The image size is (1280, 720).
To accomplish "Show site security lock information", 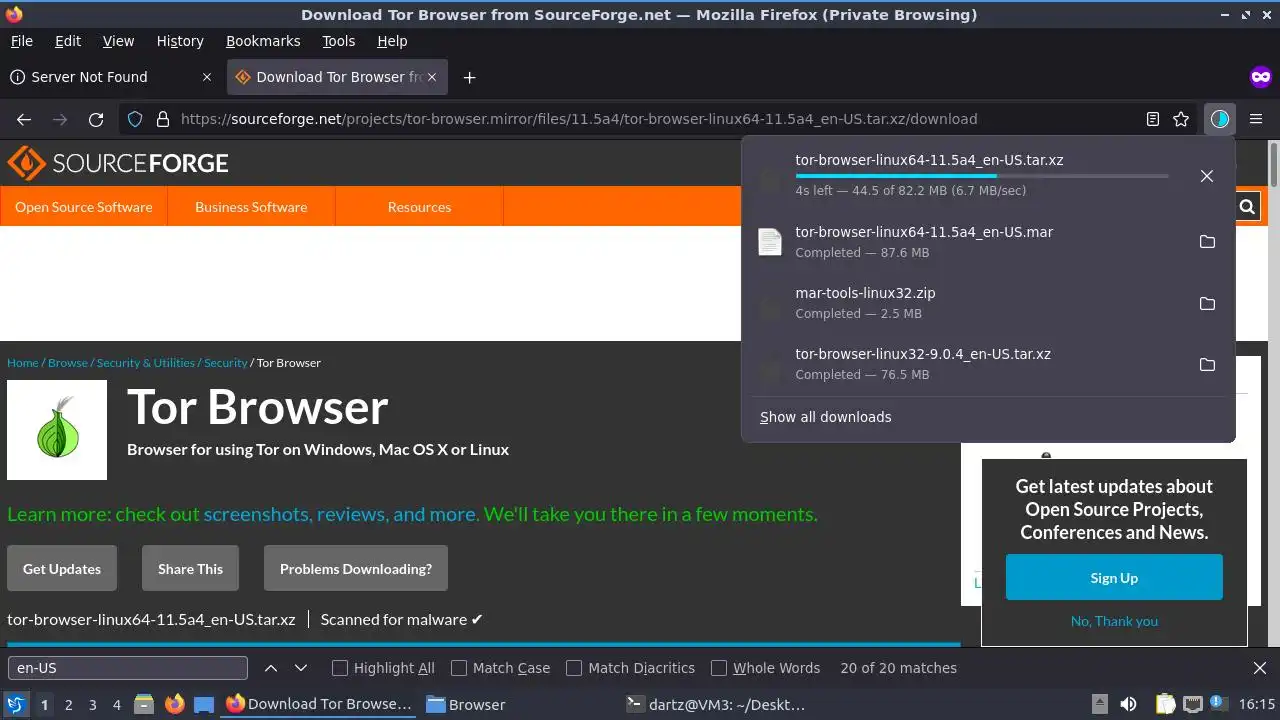I will [x=163, y=119].
